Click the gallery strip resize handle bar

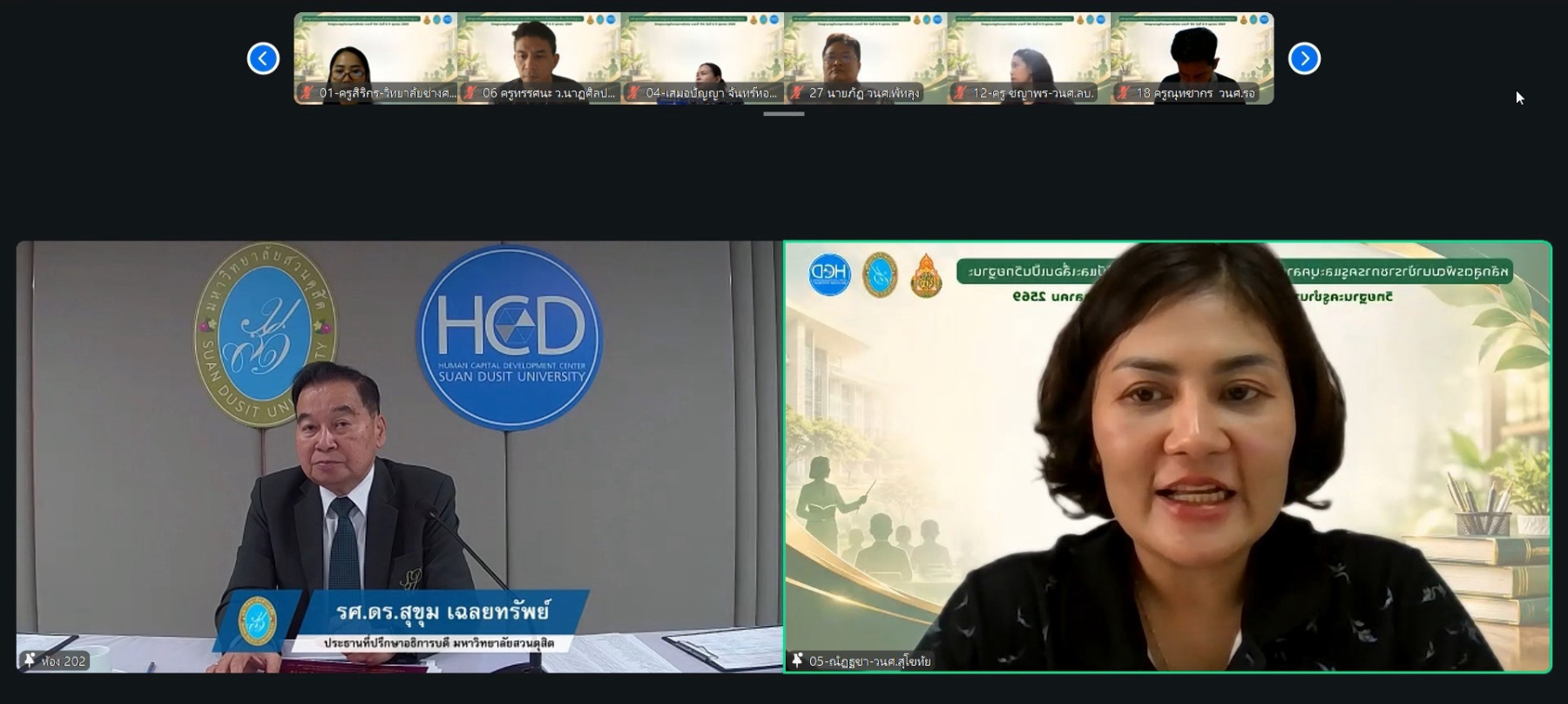pyautogui.click(x=784, y=114)
